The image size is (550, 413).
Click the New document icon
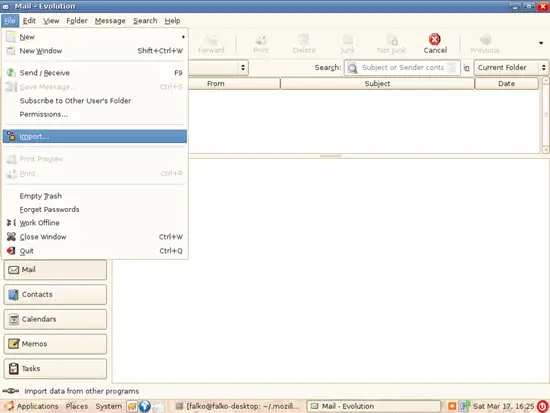[11, 36]
